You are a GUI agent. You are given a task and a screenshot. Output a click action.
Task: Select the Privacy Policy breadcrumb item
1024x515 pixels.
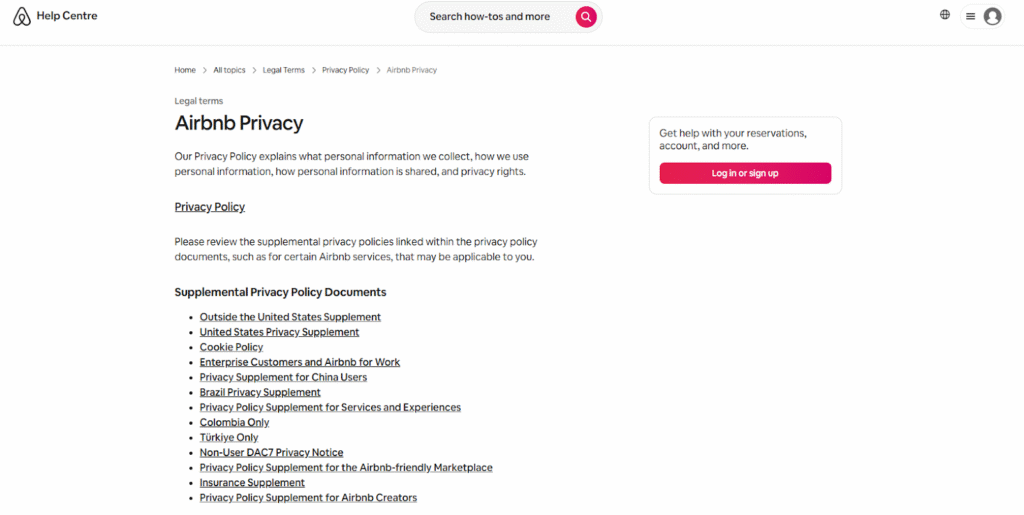coord(345,70)
